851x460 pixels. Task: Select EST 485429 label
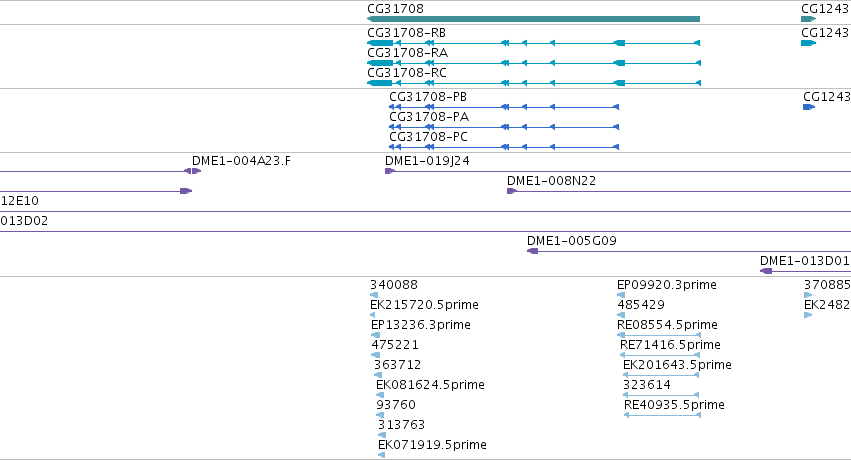click(641, 305)
